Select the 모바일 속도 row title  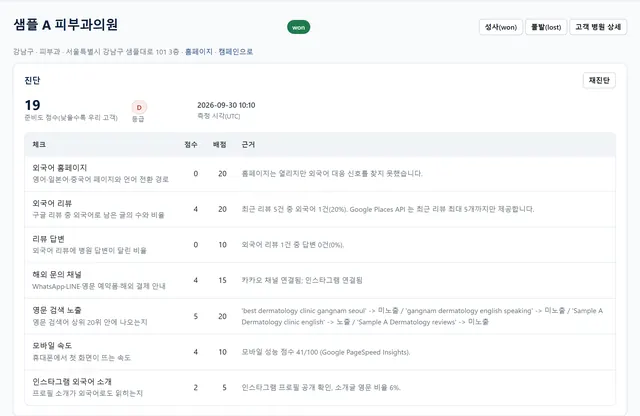[52, 346]
